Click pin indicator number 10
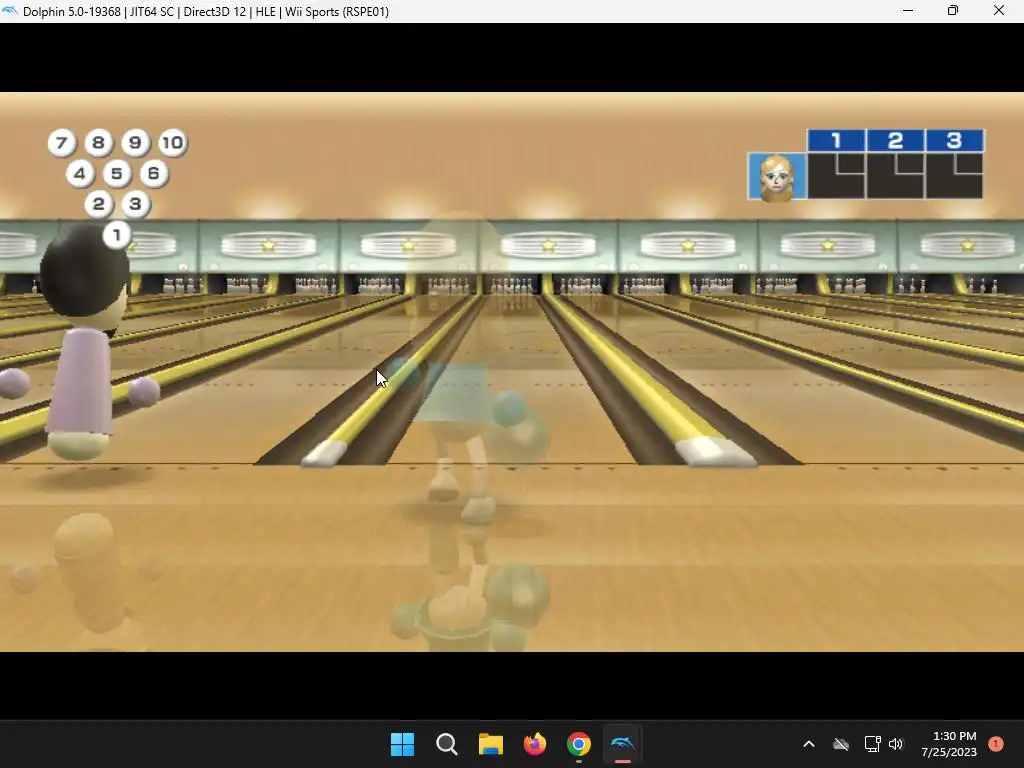The image size is (1024, 768). [172, 142]
